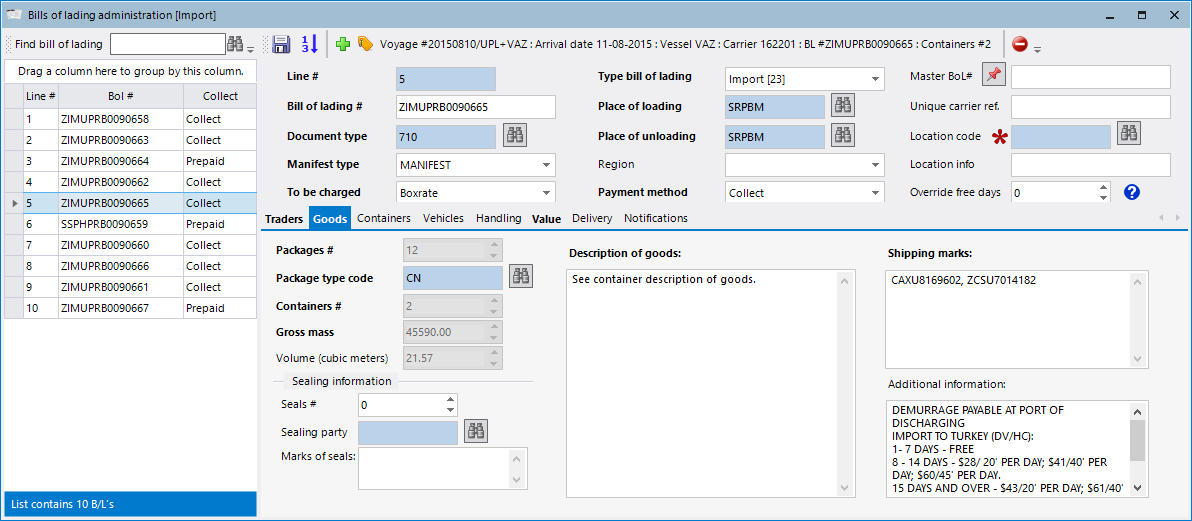This screenshot has width=1192, height=521.
Task: Click the sort line numbers icon
Action: [309, 44]
